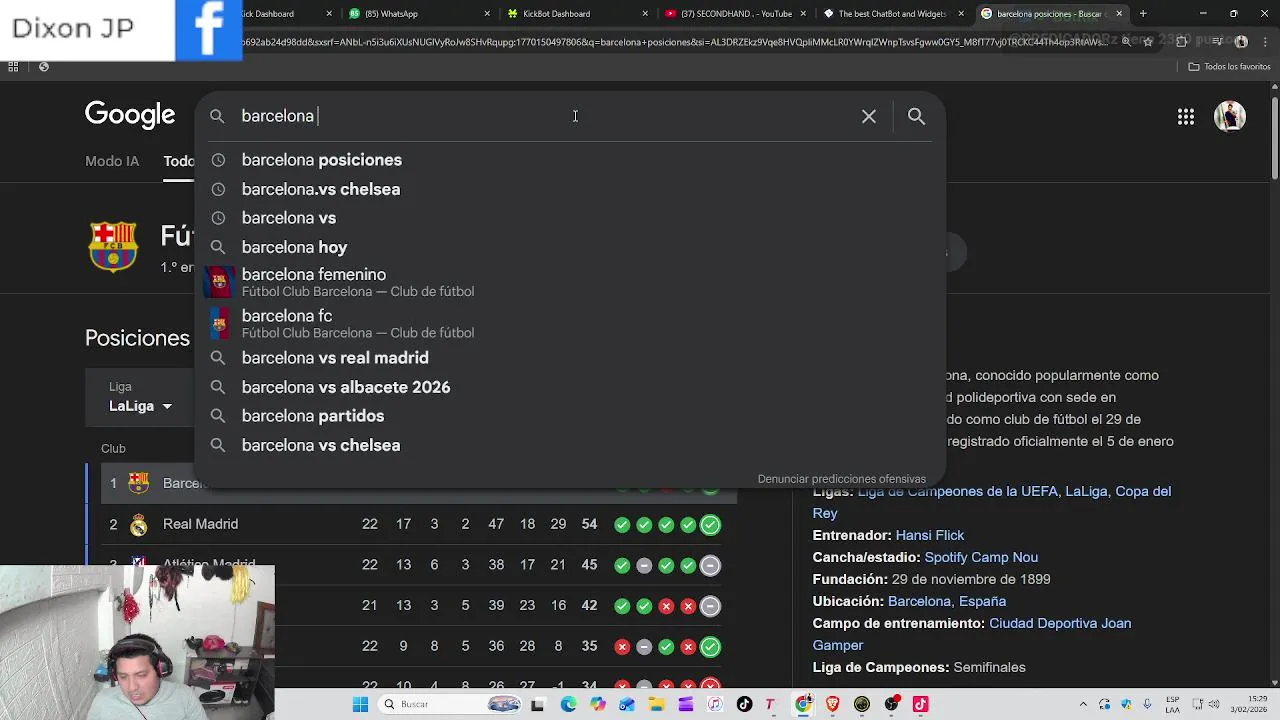This screenshot has height=720, width=1280.
Task: Open 'Spotify Camp Nou' stadium link
Action: pos(981,557)
